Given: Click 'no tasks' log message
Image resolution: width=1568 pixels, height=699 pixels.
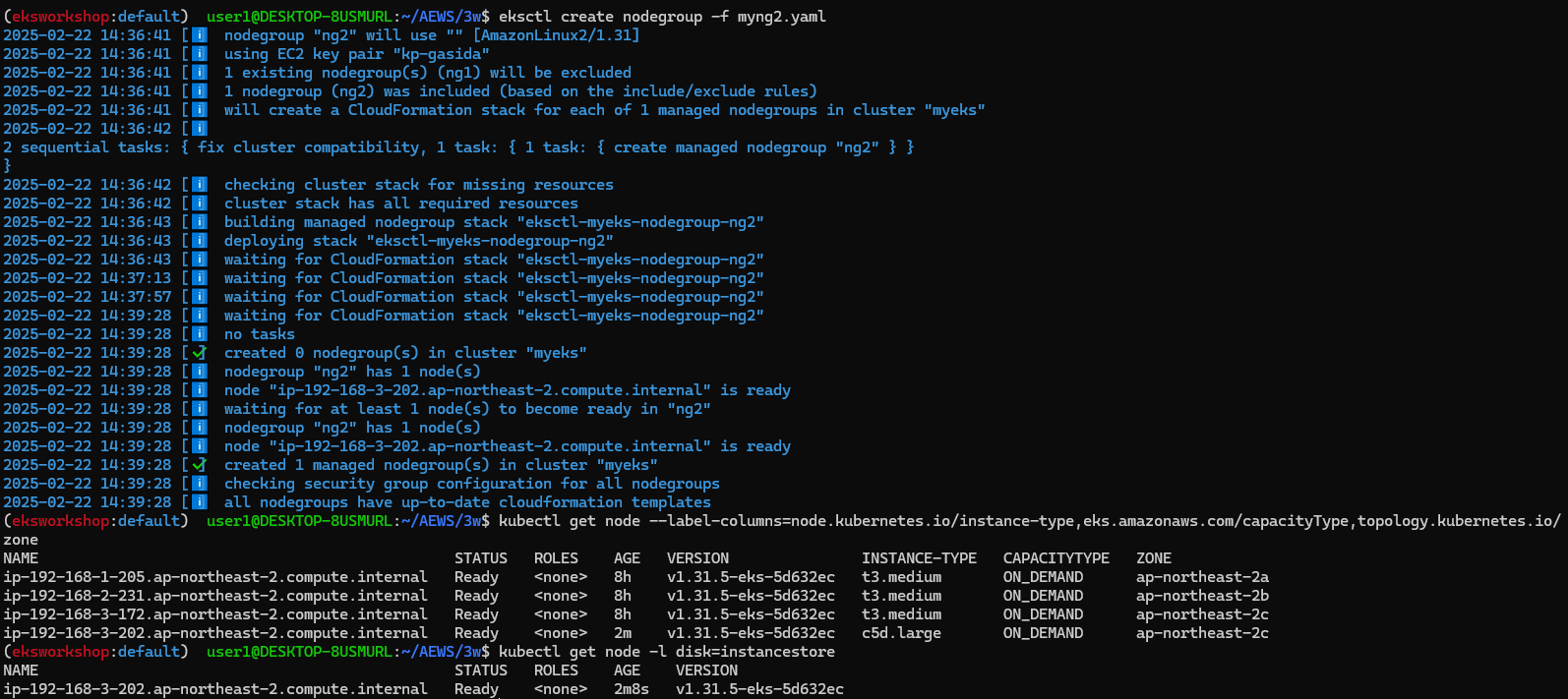Looking at the screenshot, I should click(260, 334).
